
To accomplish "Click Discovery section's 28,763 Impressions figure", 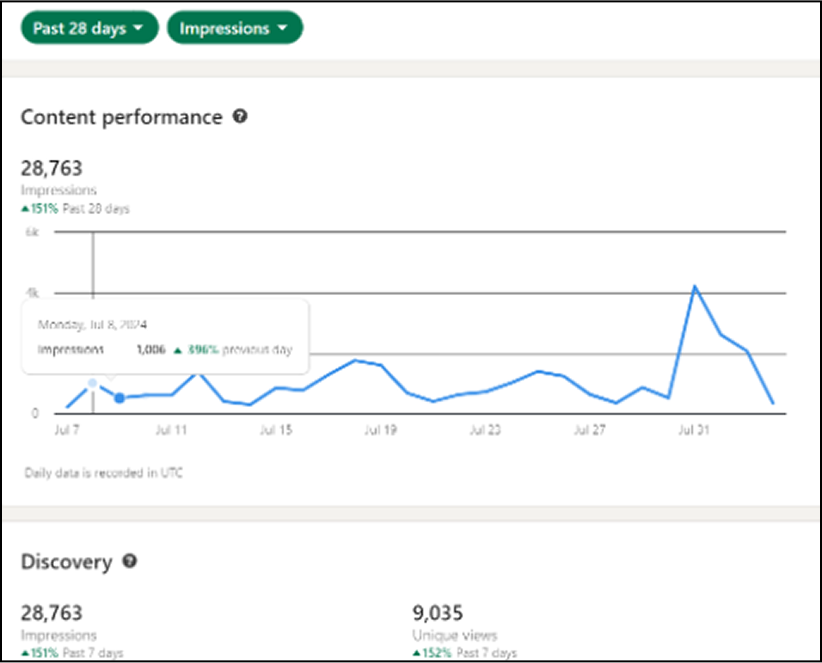I will tap(52, 613).
